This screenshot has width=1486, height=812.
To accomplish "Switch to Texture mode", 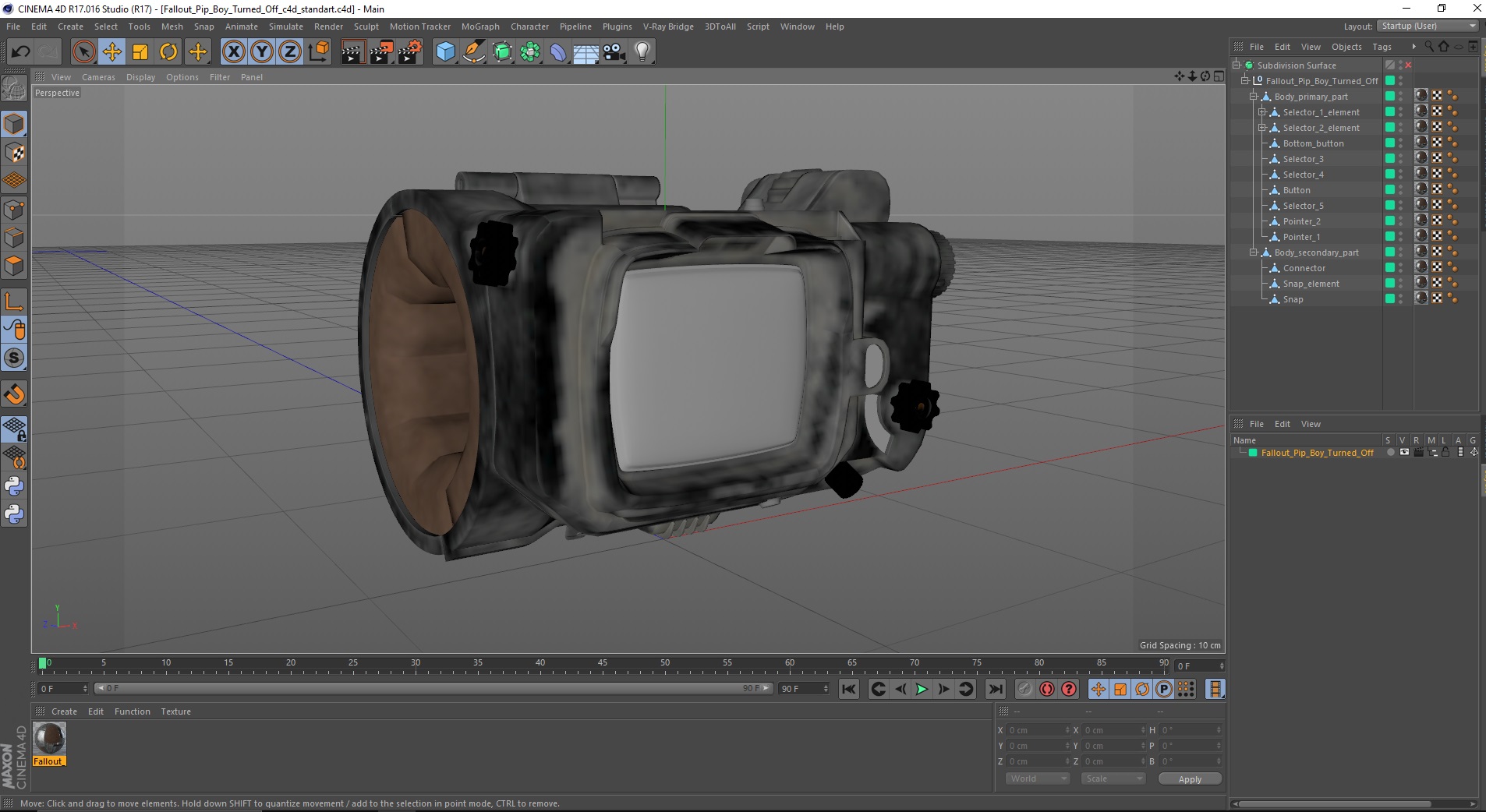I will pos(14,153).
